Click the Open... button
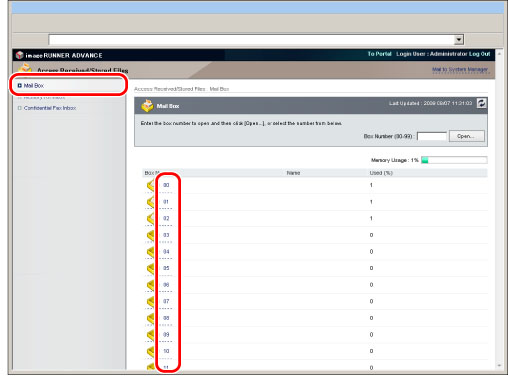Viewport: 508px width, 382px height. [467, 136]
